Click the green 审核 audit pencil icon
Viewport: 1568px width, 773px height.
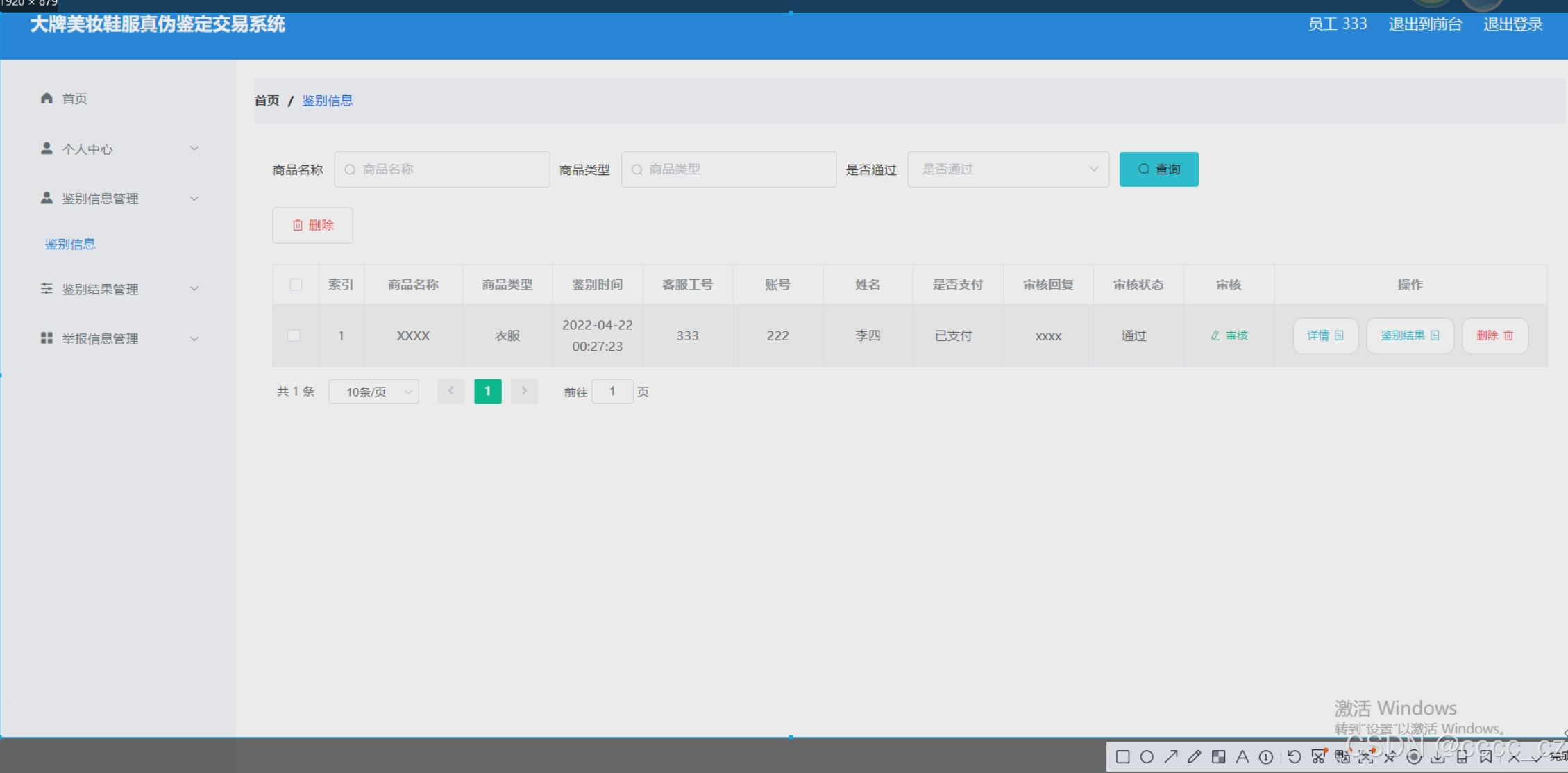1215,335
